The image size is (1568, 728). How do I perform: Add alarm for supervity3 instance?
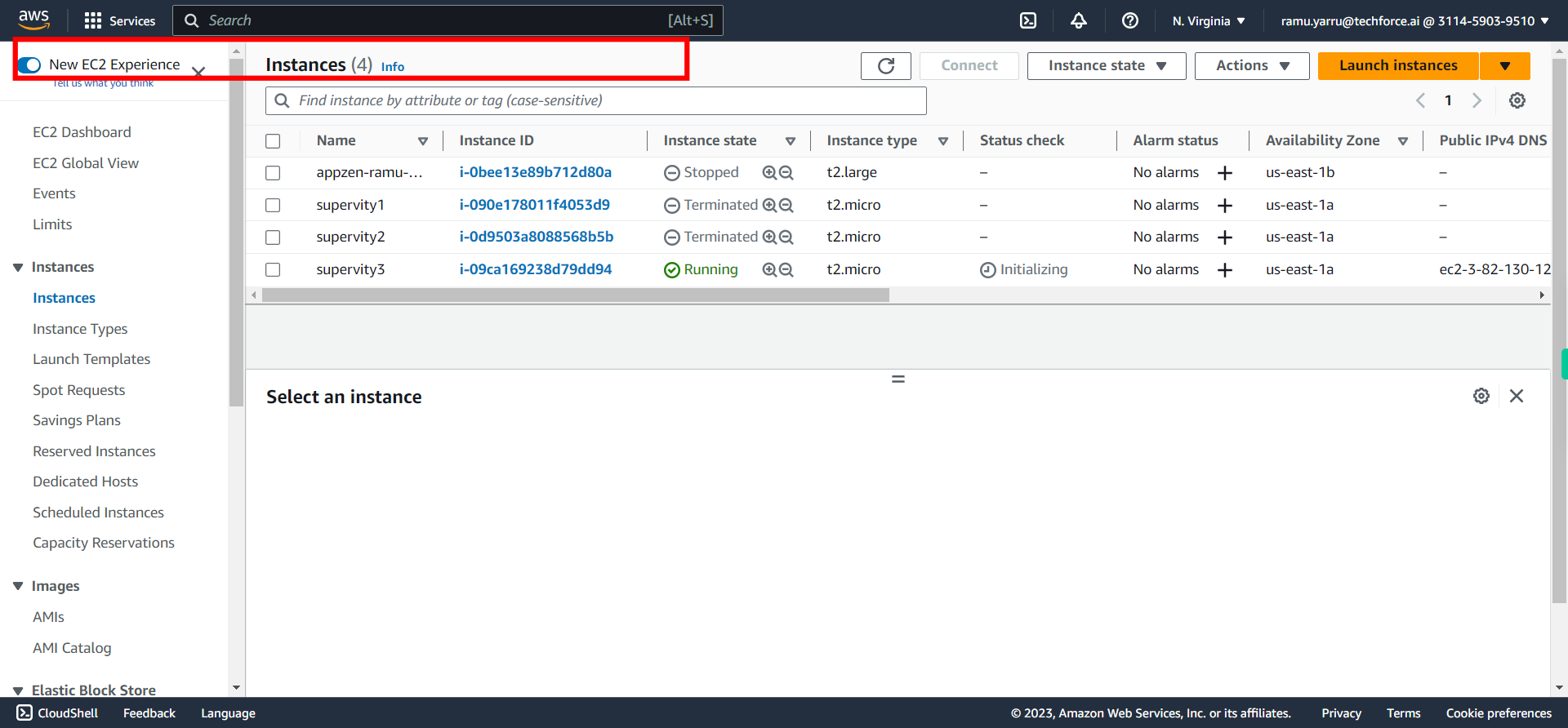(x=1225, y=270)
